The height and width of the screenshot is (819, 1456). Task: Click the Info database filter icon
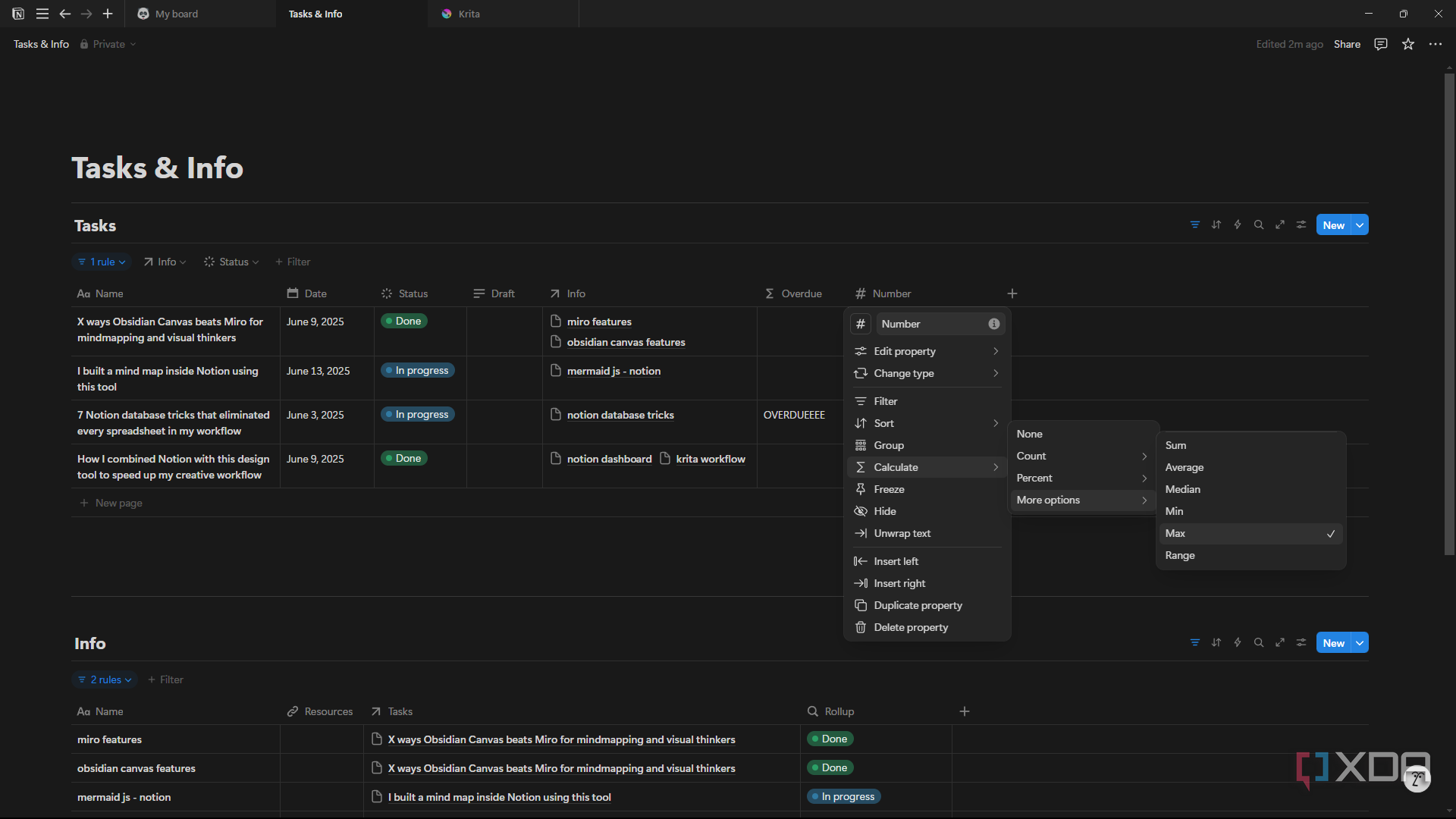point(1195,642)
